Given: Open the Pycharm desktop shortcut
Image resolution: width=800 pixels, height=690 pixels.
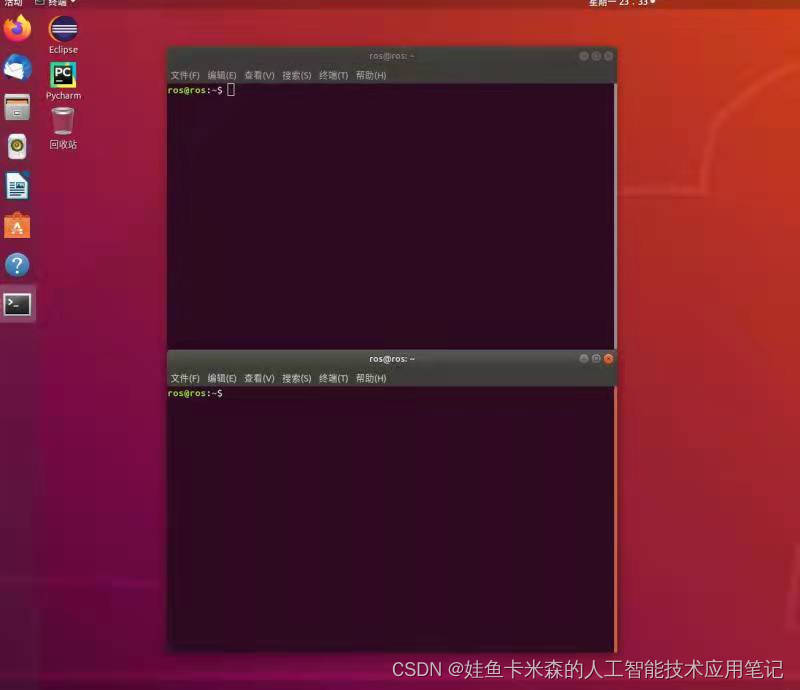Looking at the screenshot, I should coord(63,81).
